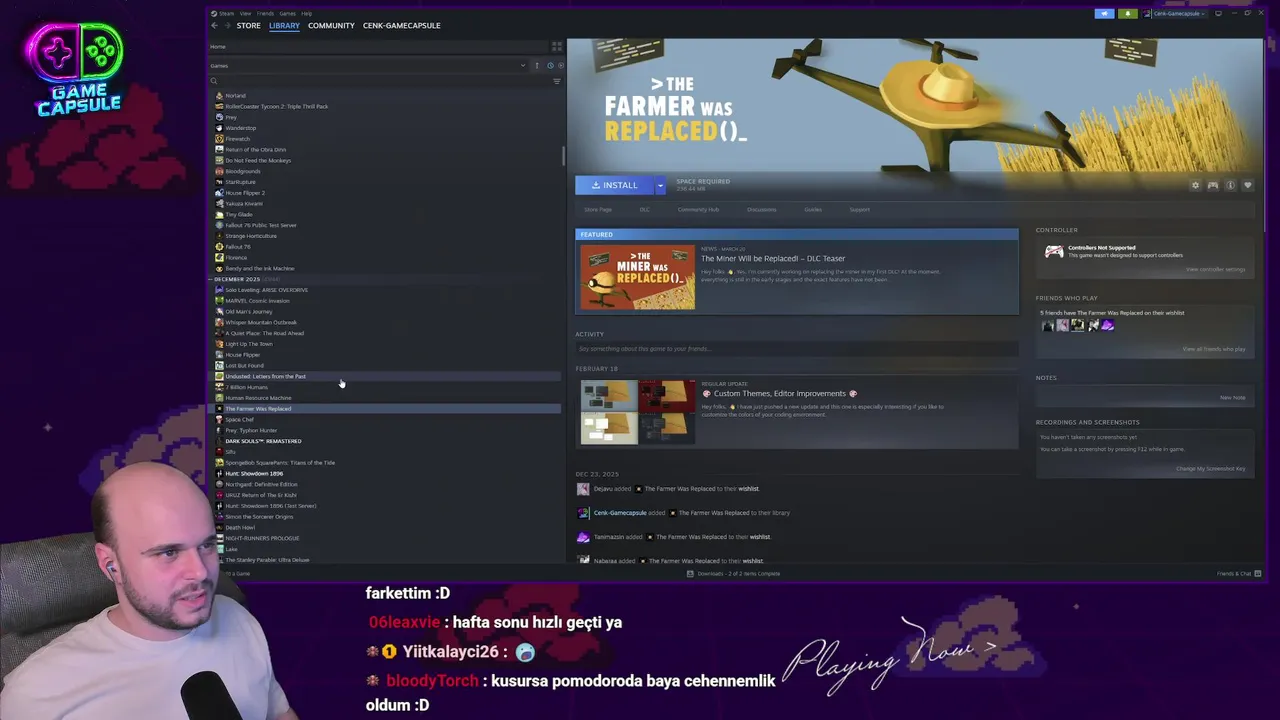1280x720 pixels.
Task: Open the Friends menu
Action: (x=264, y=13)
